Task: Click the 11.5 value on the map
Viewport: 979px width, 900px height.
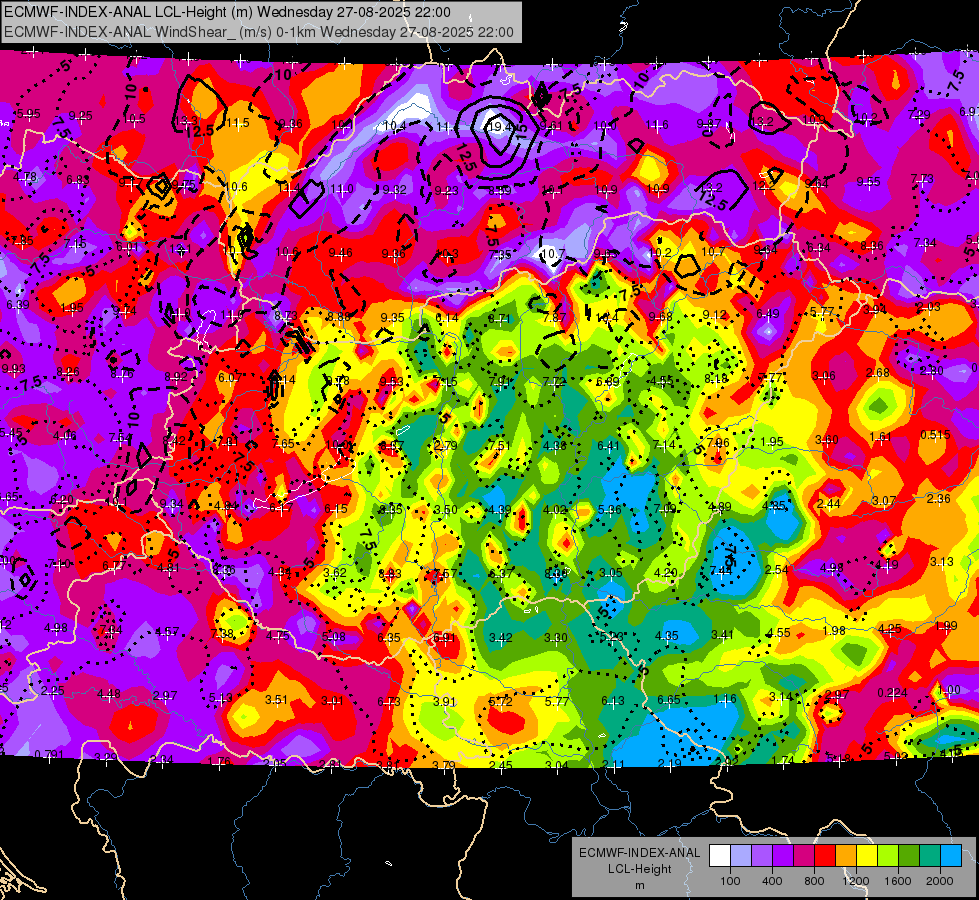Action: [x=238, y=122]
